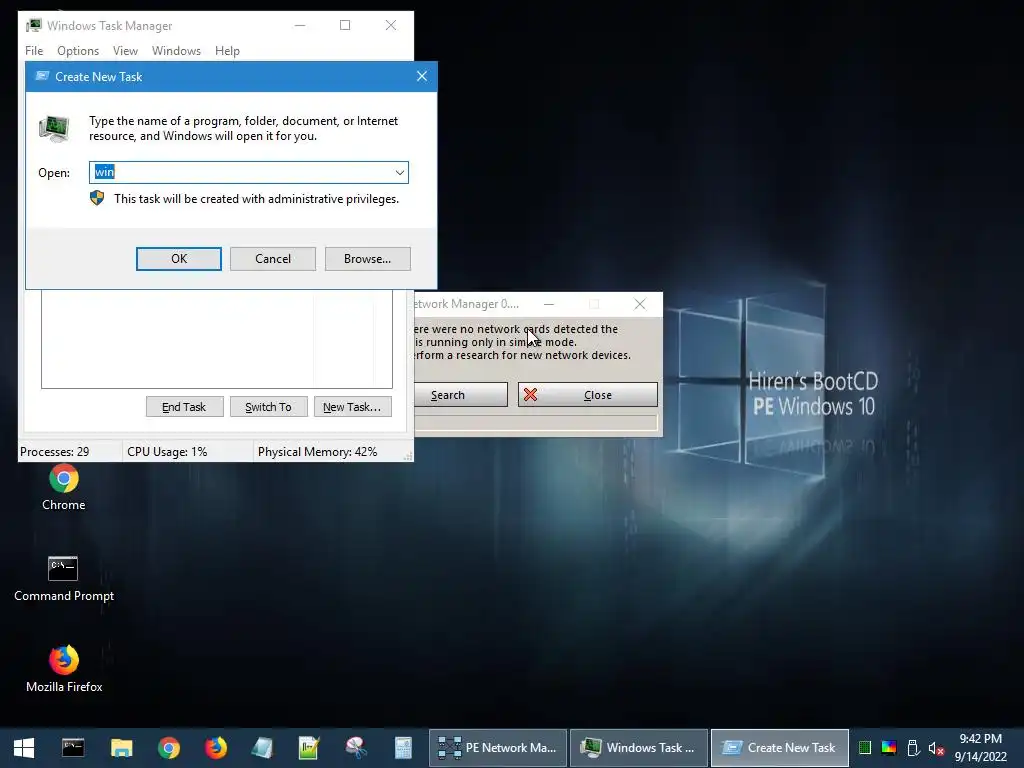Open Chrome desktop shortcut
This screenshot has width=1024, height=768.
pyautogui.click(x=63, y=488)
